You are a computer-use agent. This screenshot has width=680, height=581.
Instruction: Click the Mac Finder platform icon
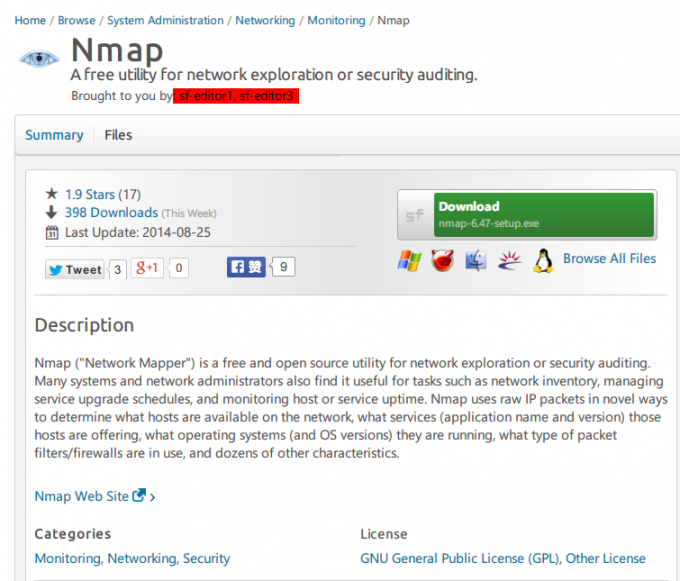click(476, 261)
